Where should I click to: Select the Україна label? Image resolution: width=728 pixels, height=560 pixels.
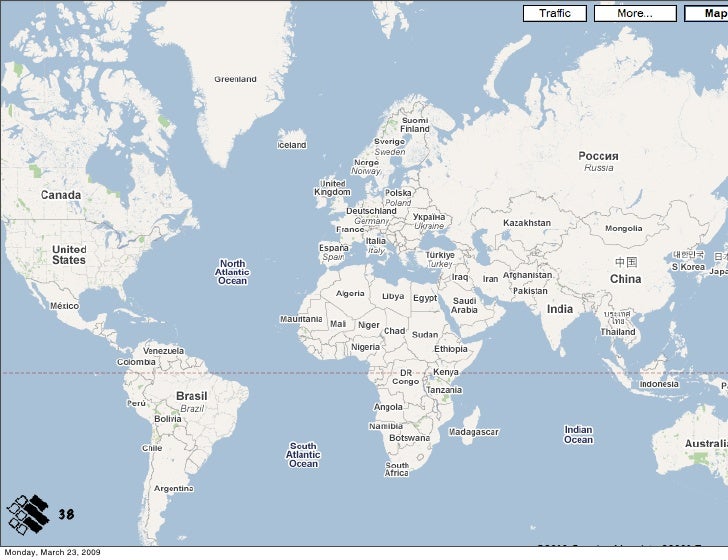429,217
